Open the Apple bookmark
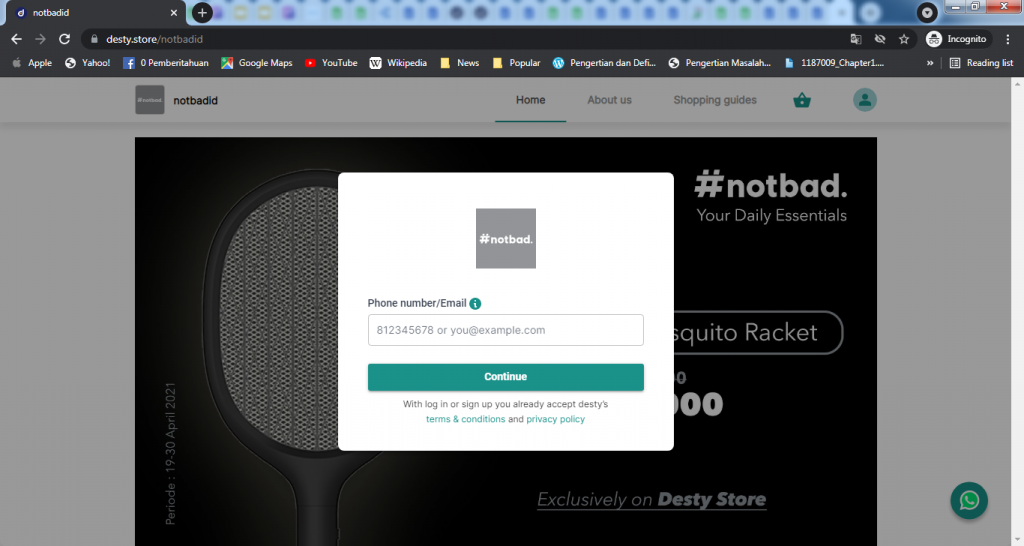The height and width of the screenshot is (546, 1024). tap(32, 63)
